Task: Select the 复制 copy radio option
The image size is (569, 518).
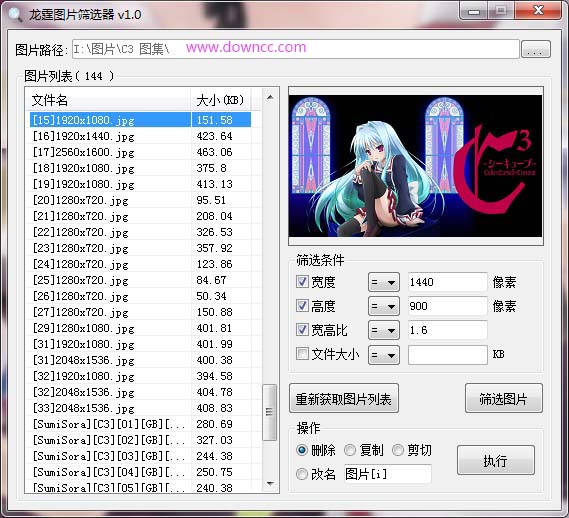Action: (x=350, y=450)
